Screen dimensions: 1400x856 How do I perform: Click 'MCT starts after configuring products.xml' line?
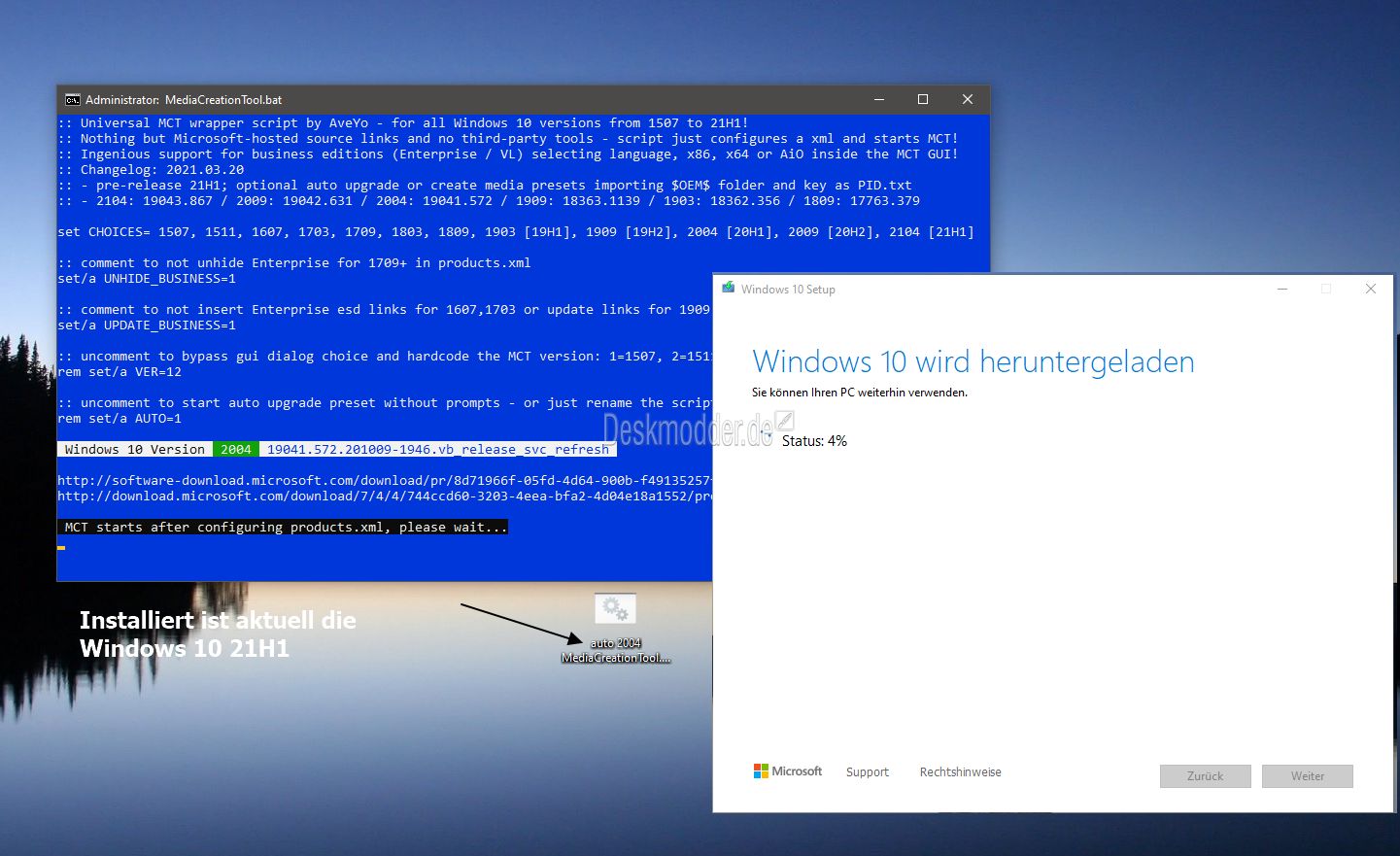283,527
